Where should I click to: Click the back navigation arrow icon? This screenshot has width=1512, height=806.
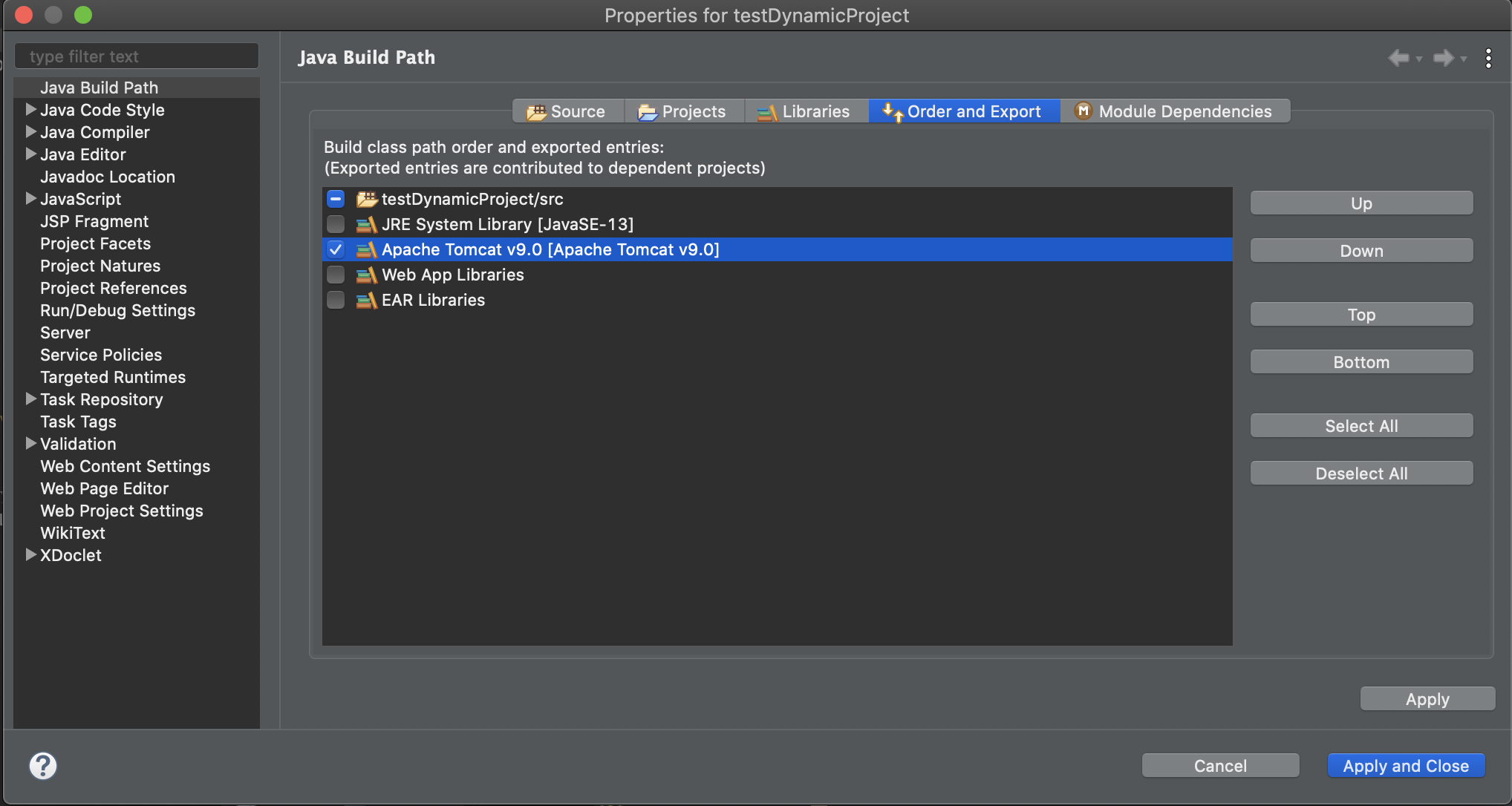coord(1398,58)
